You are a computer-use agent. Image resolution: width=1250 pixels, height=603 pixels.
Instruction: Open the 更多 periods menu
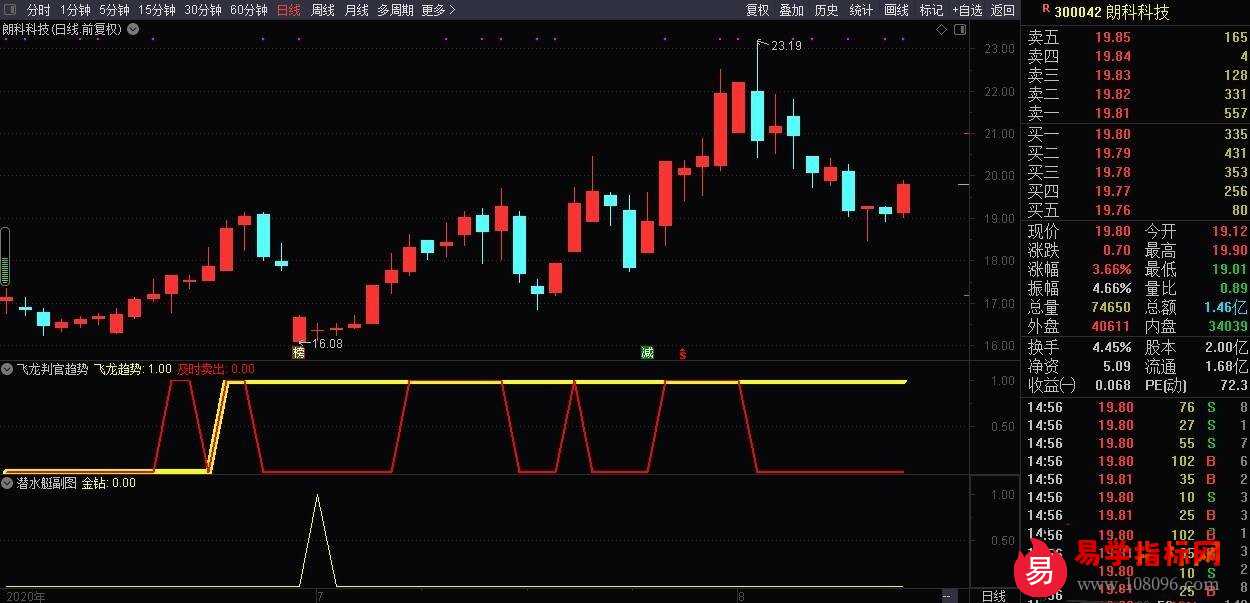438,10
